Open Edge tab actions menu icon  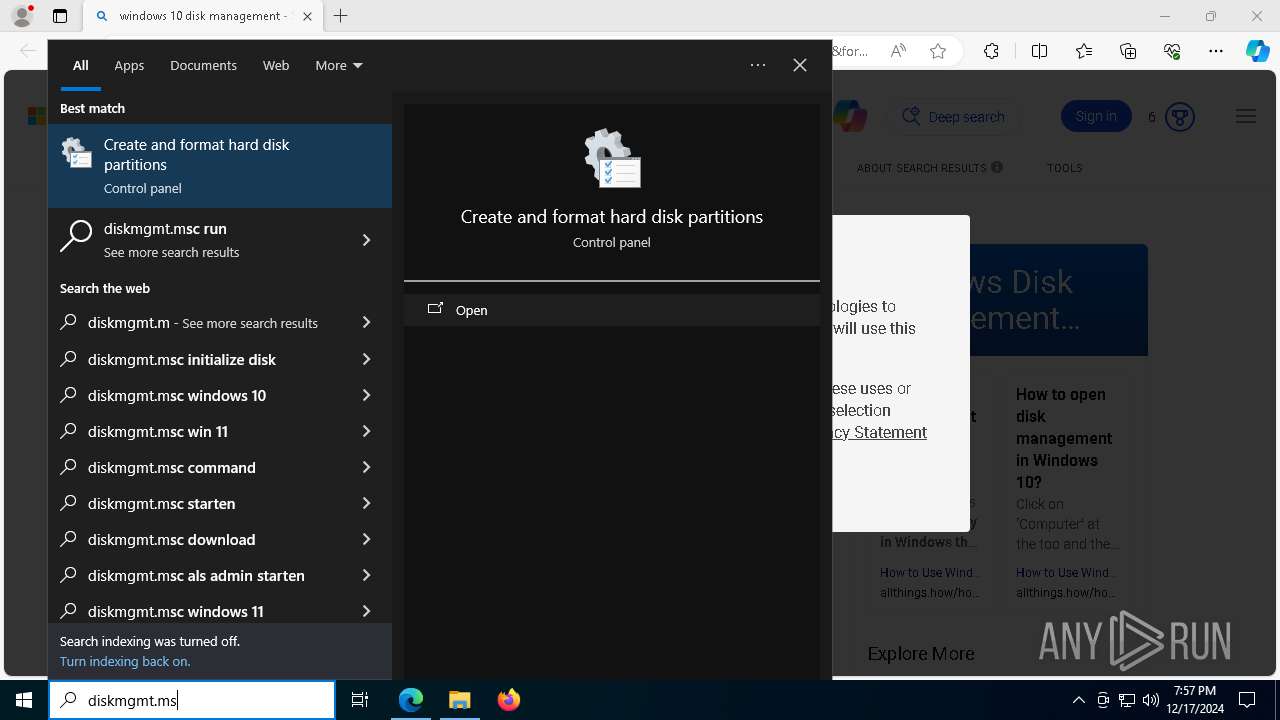coord(60,16)
